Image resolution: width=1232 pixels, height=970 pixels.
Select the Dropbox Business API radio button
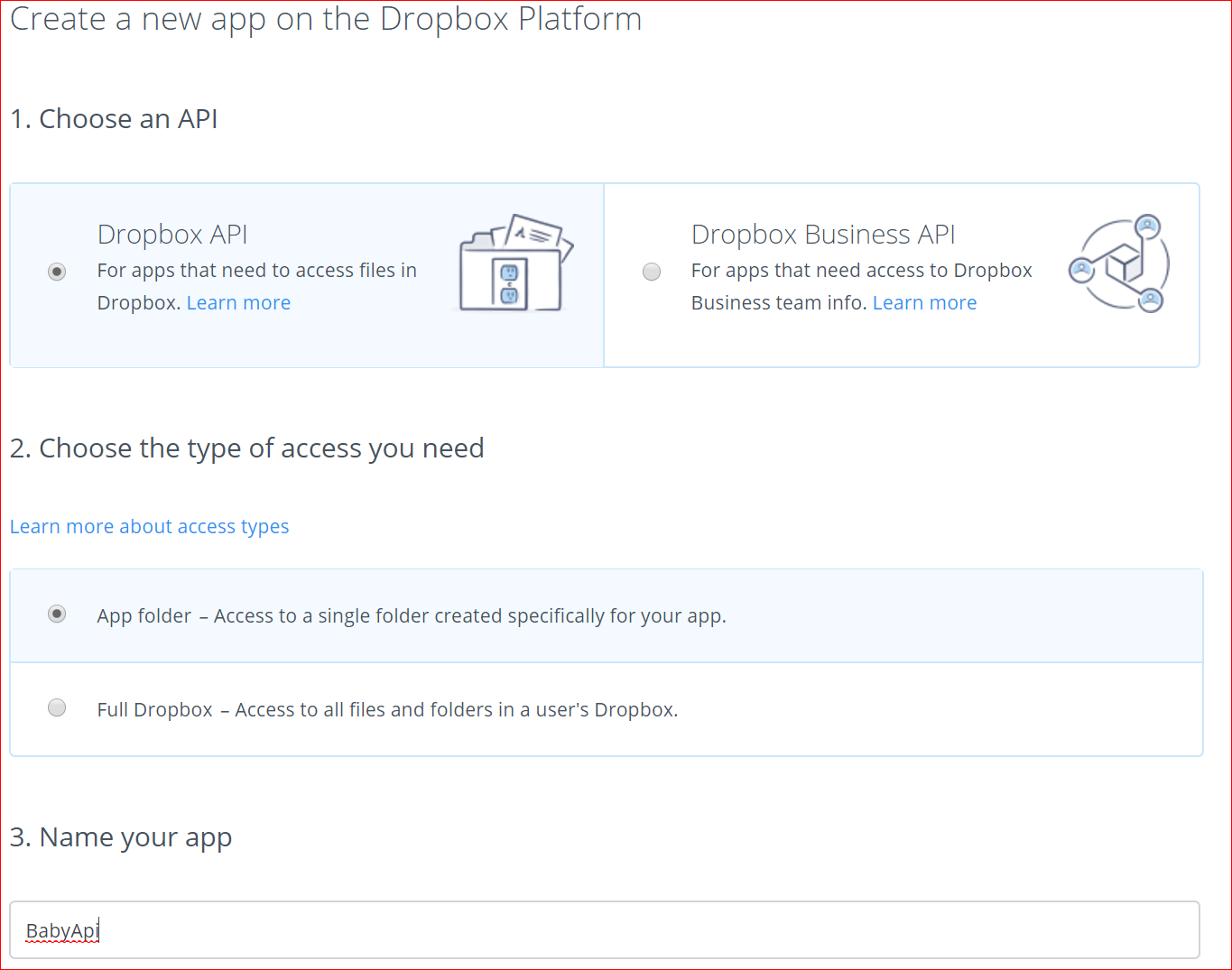[x=652, y=272]
